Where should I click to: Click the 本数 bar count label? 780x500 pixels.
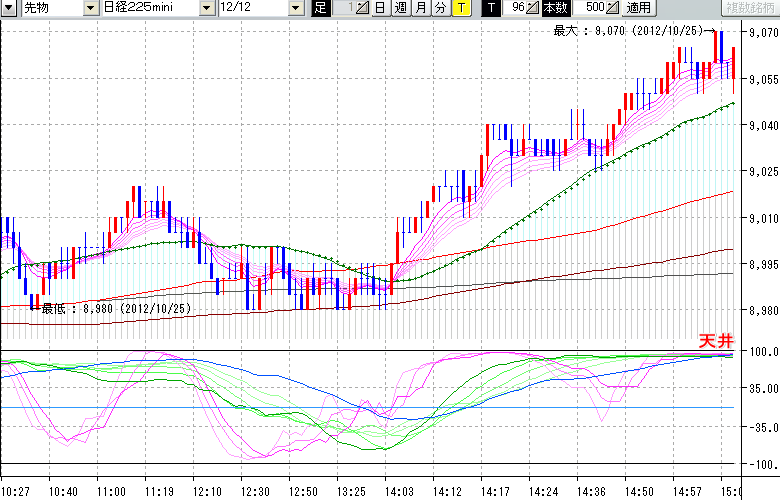[555, 8]
